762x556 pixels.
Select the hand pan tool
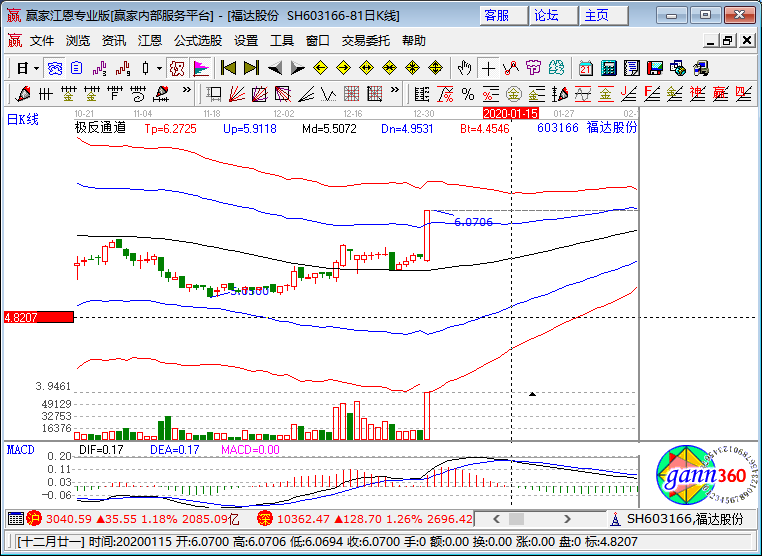(x=465, y=68)
